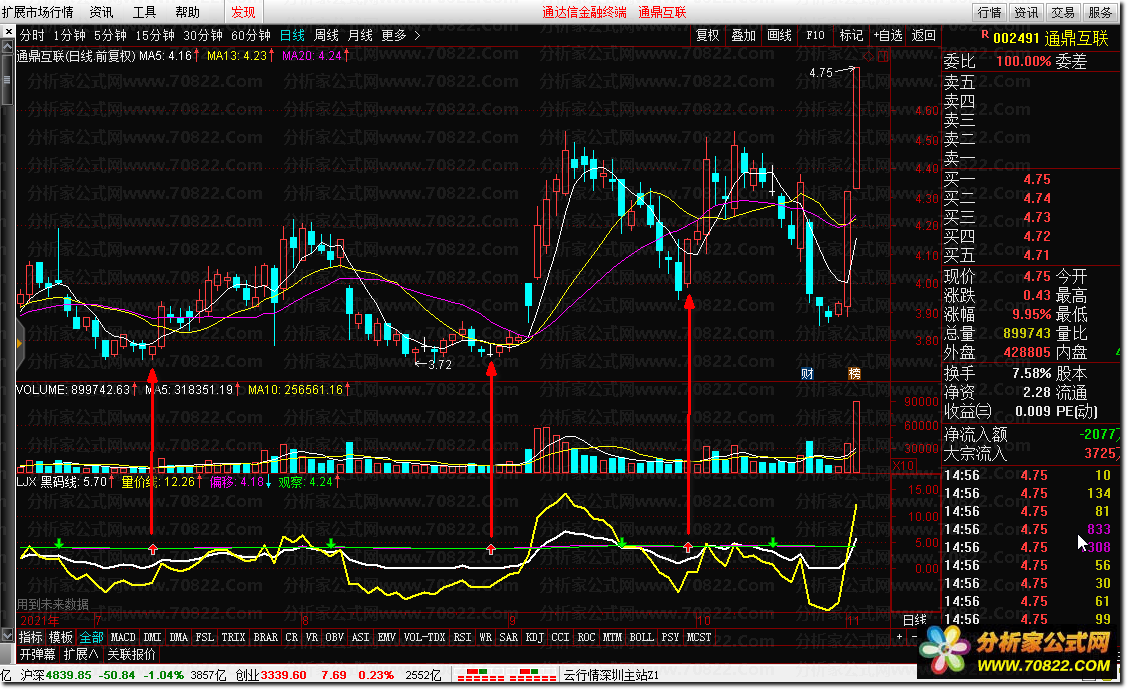The width and height of the screenshot is (1129, 690).
Task: Click the 返回 button
Action: [924, 35]
